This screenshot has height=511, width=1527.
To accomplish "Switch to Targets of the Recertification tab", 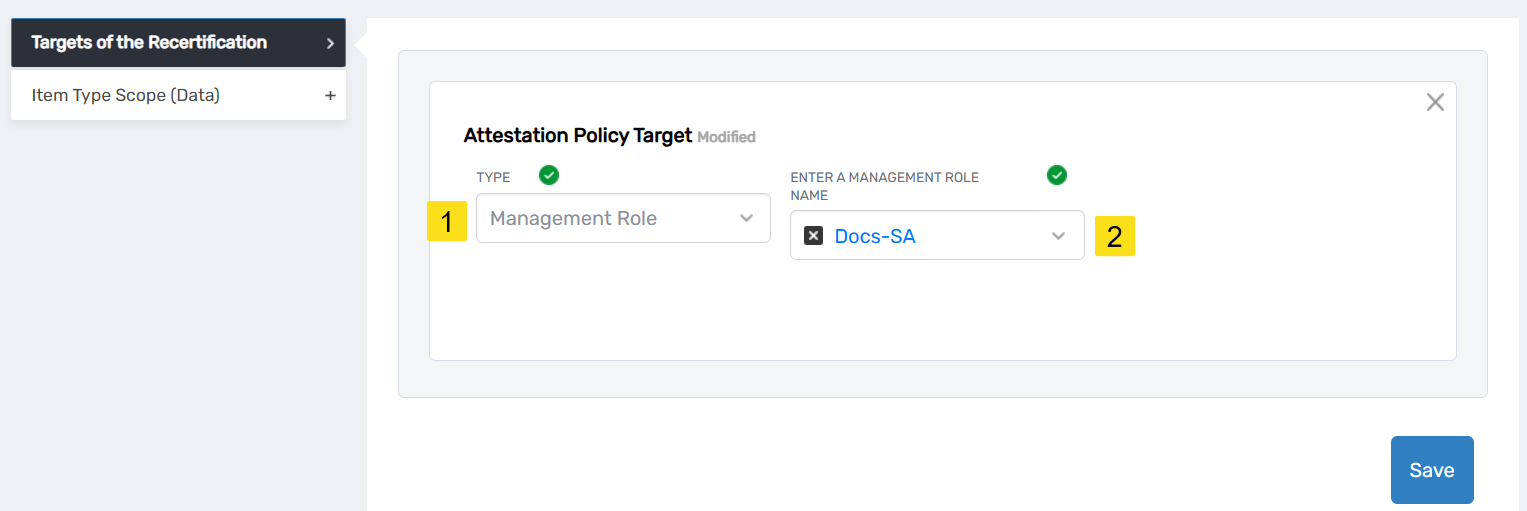I will [150, 43].
